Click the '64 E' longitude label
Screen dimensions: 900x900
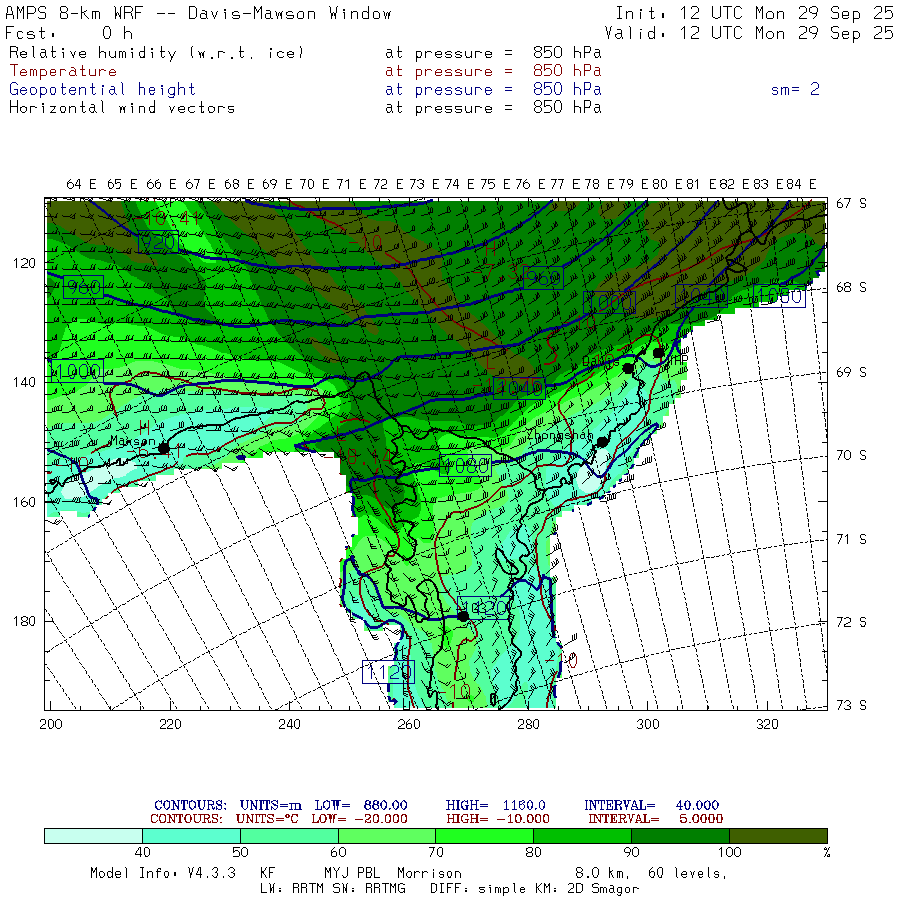82,184
